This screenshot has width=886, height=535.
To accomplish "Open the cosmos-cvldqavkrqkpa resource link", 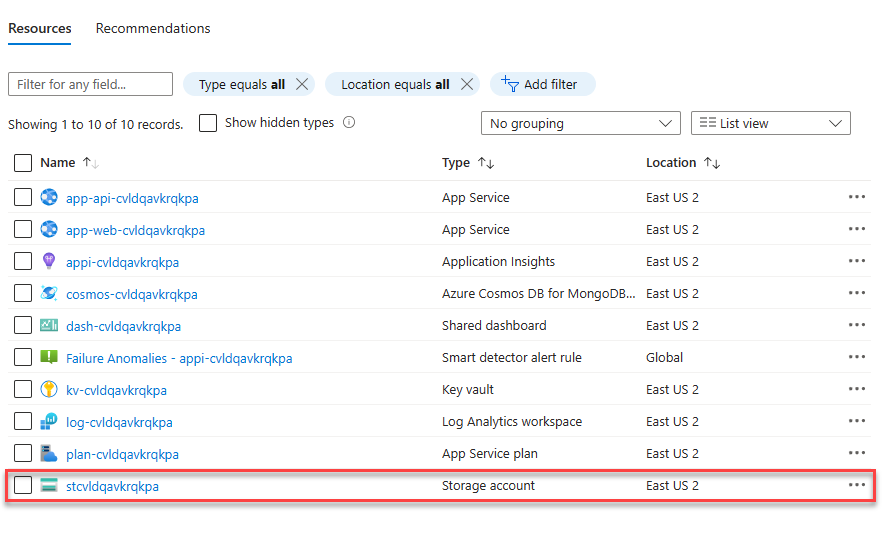I will point(132,294).
